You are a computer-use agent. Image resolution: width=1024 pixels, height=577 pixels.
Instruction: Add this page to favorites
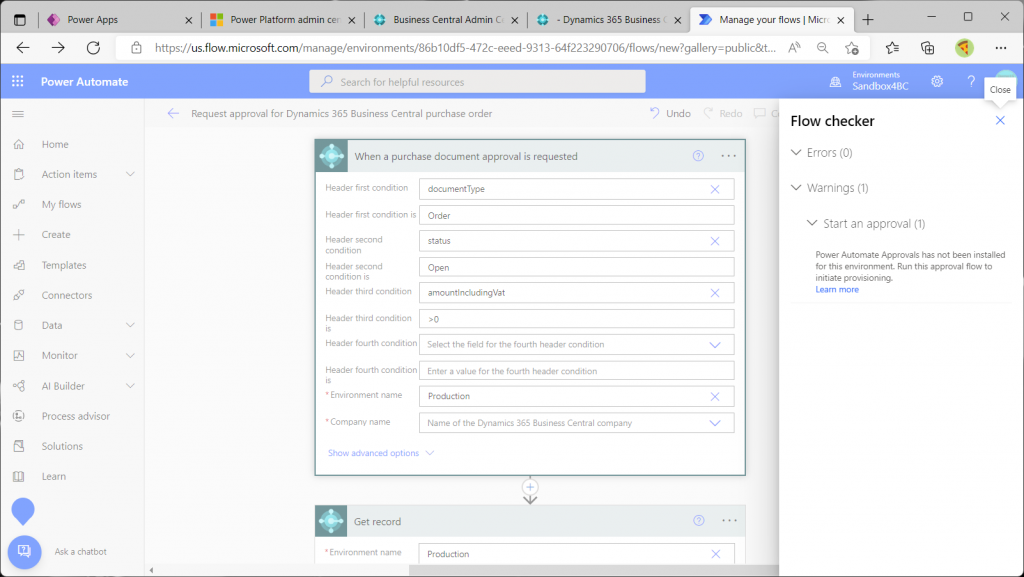(852, 48)
